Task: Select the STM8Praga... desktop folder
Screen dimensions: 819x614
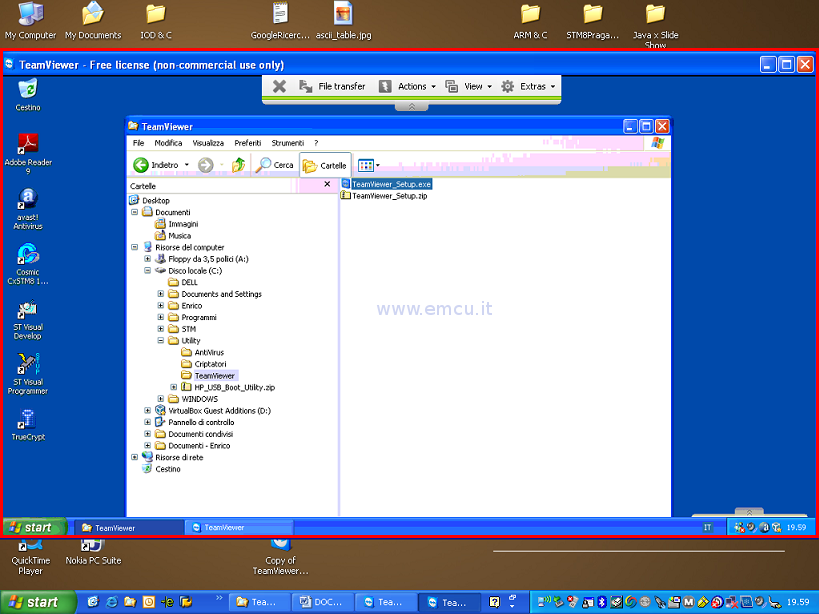Action: [592, 21]
